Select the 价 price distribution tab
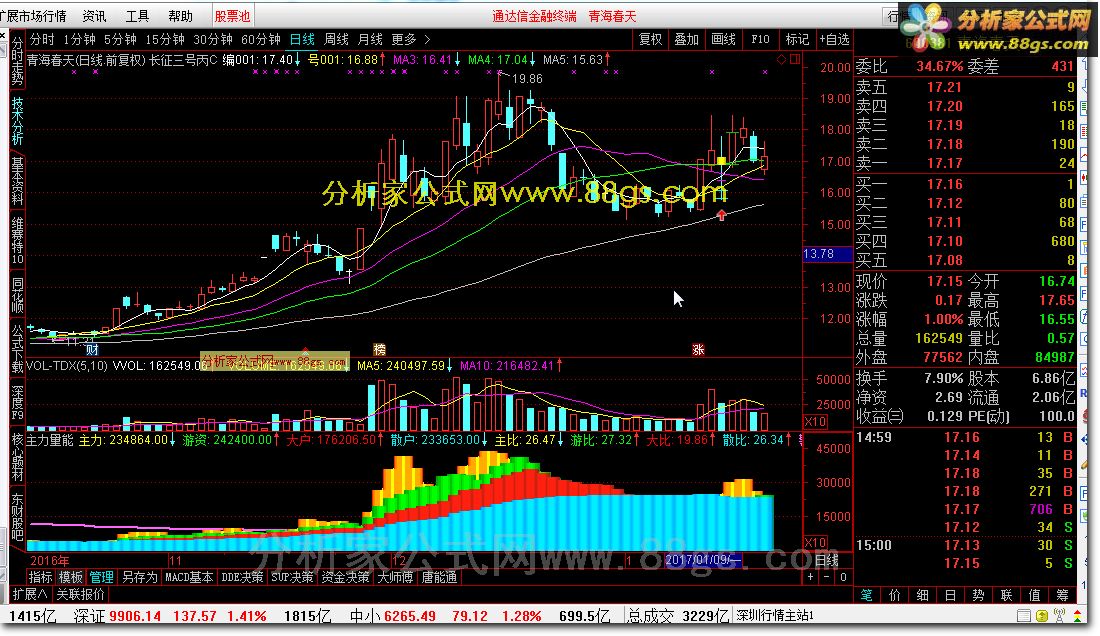1100x636 pixels. point(894,595)
